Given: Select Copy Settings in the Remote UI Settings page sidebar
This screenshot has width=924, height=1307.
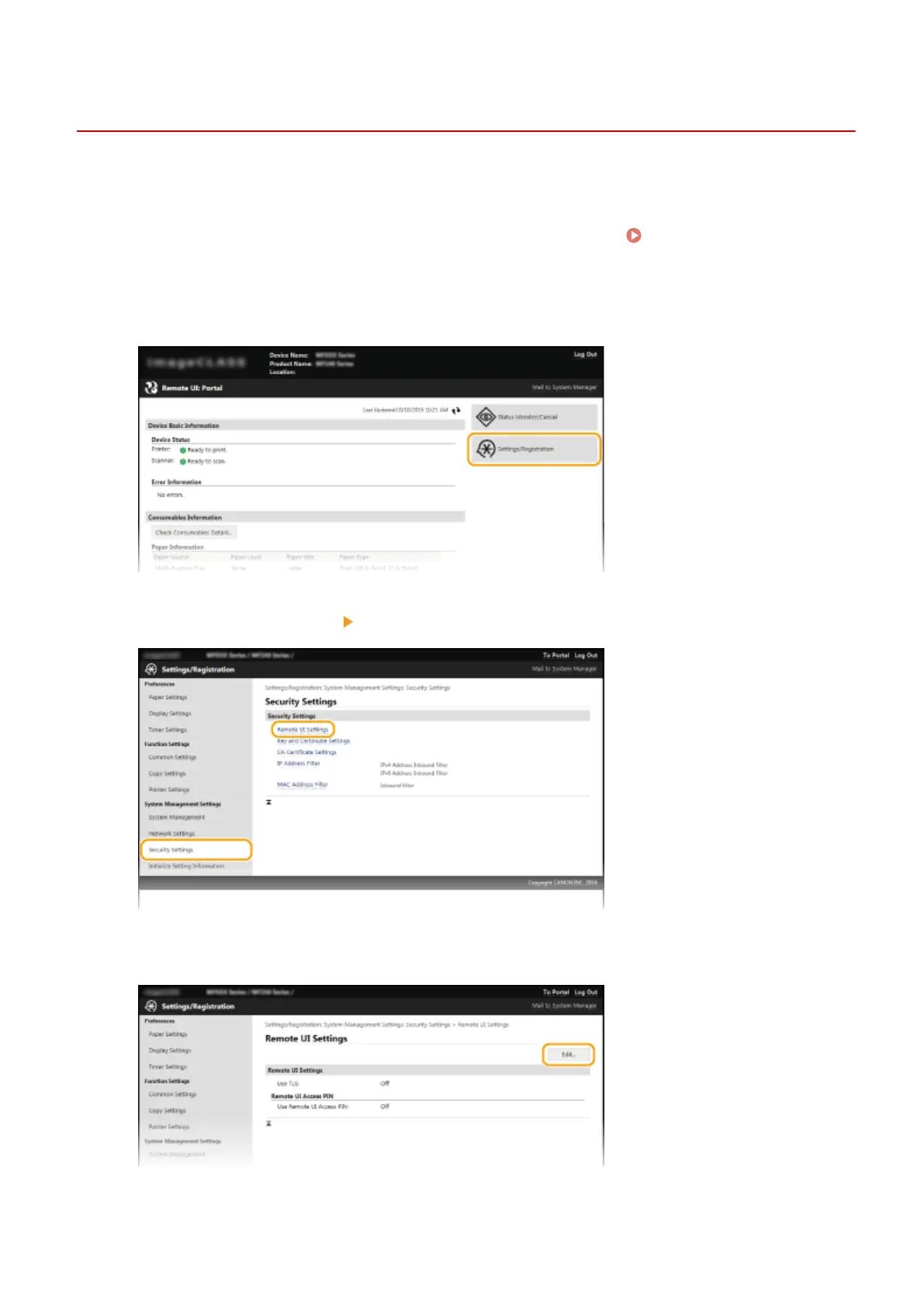Looking at the screenshot, I should 167,1110.
